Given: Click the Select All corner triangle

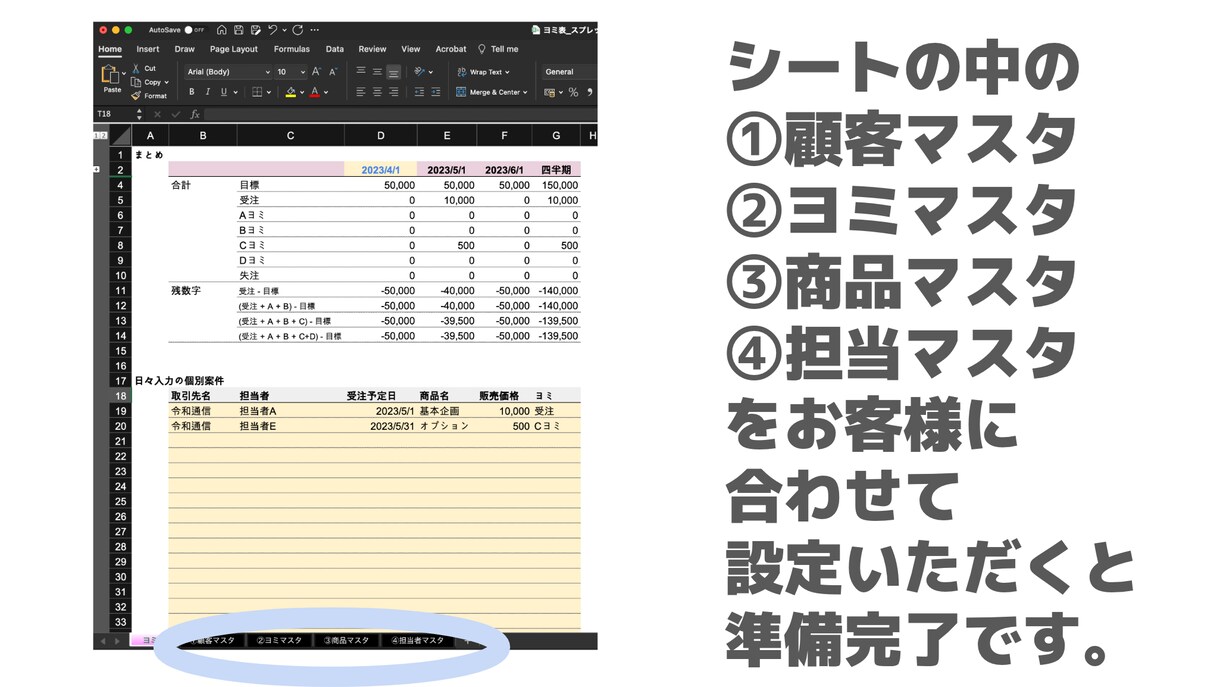Looking at the screenshot, I should coord(120,136).
